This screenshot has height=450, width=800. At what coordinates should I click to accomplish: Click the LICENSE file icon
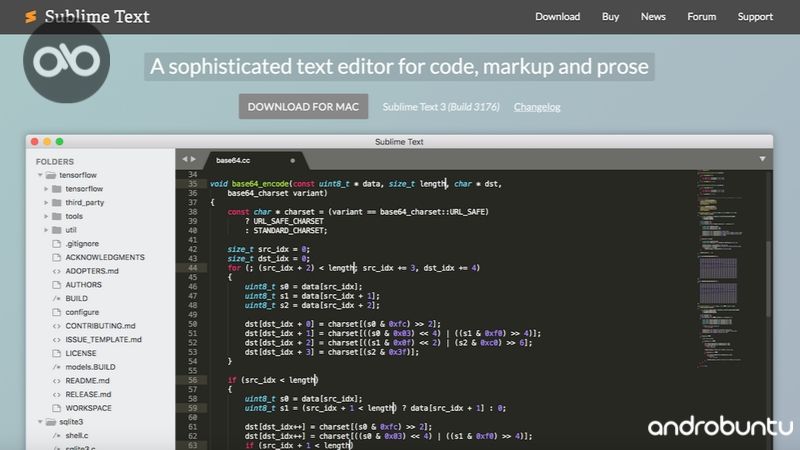tap(57, 353)
